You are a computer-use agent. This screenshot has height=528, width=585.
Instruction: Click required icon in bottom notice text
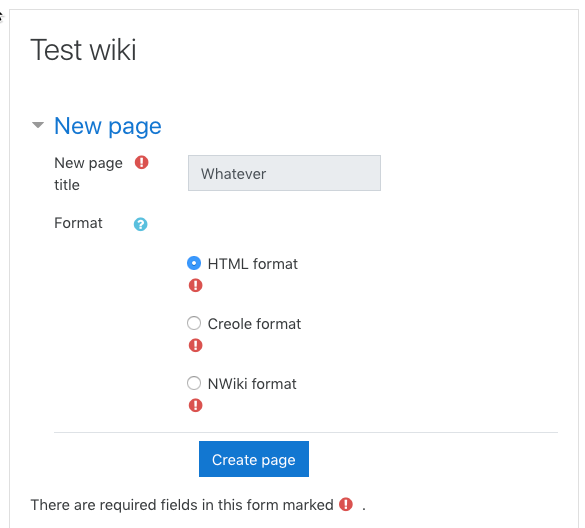click(x=345, y=504)
